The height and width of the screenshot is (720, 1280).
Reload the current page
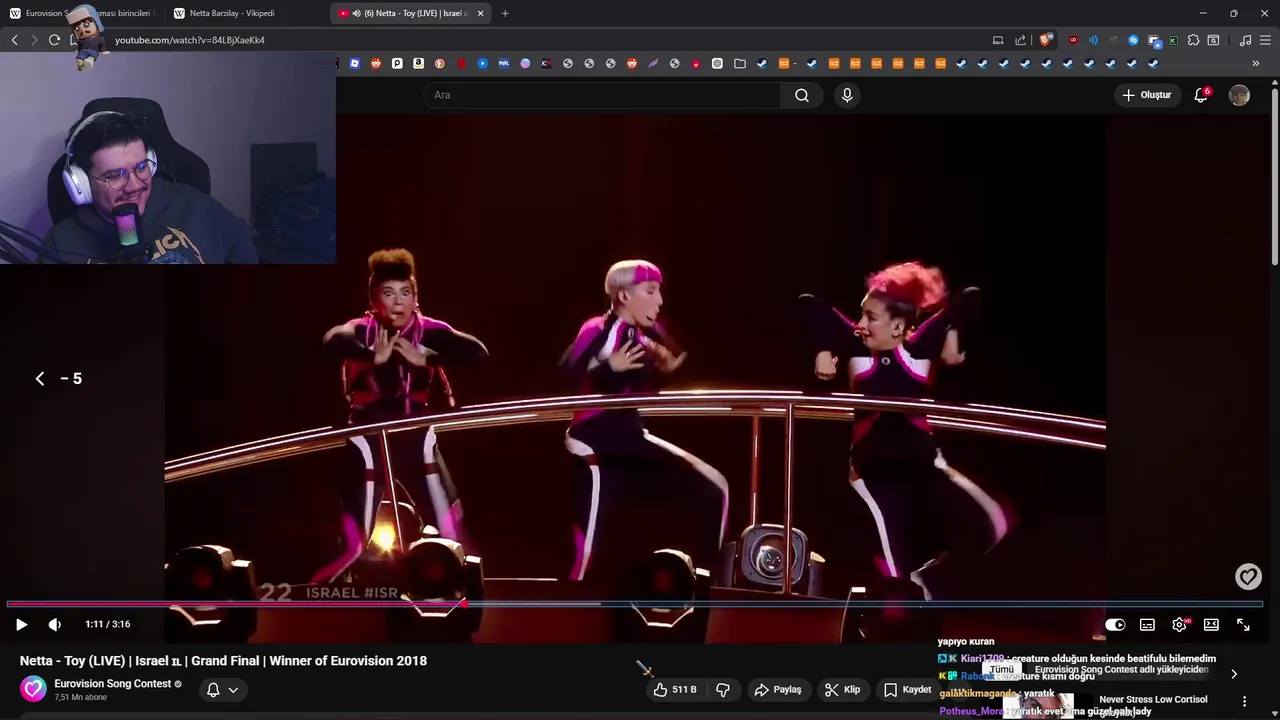pyautogui.click(x=54, y=40)
